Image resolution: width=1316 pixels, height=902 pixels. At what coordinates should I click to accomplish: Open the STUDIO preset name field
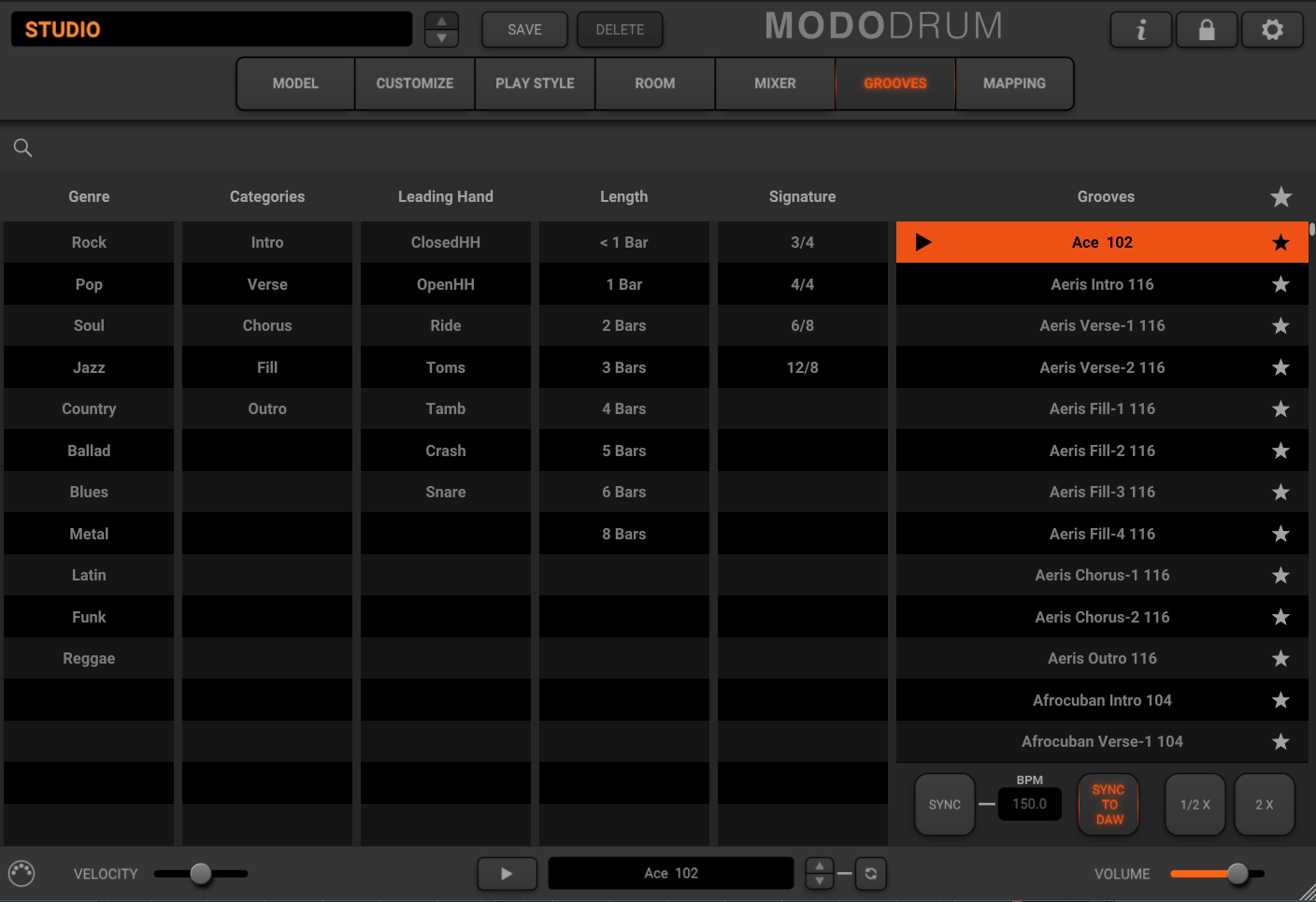tap(211, 30)
